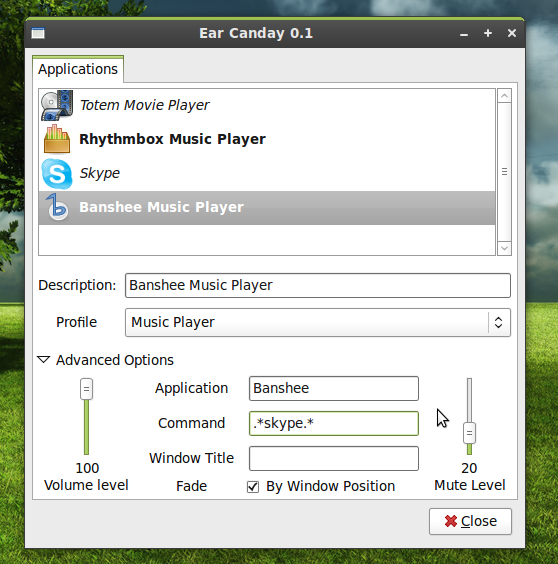558x564 pixels.
Task: Select the Skype icon in list
Action: [57, 173]
